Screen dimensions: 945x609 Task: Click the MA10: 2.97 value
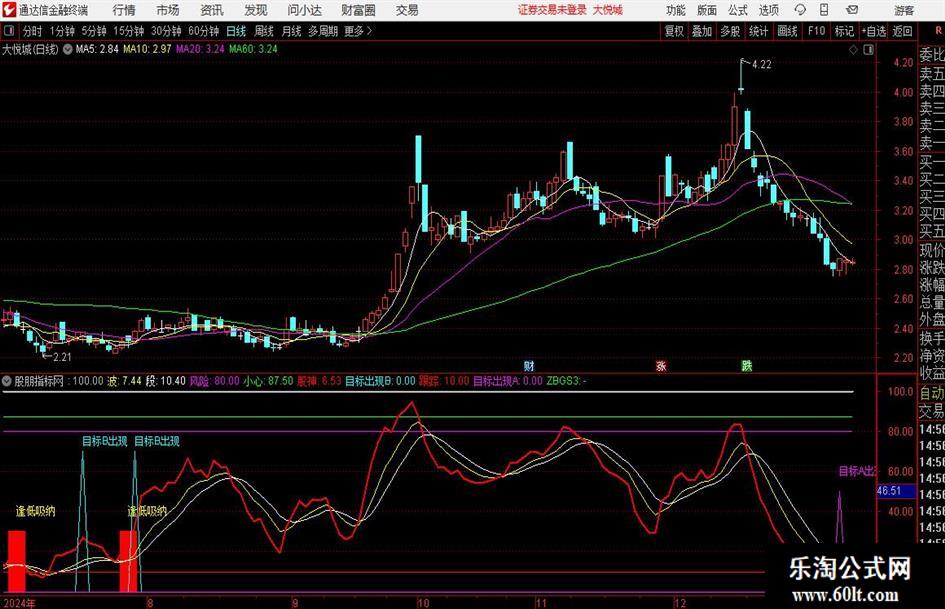[147, 49]
